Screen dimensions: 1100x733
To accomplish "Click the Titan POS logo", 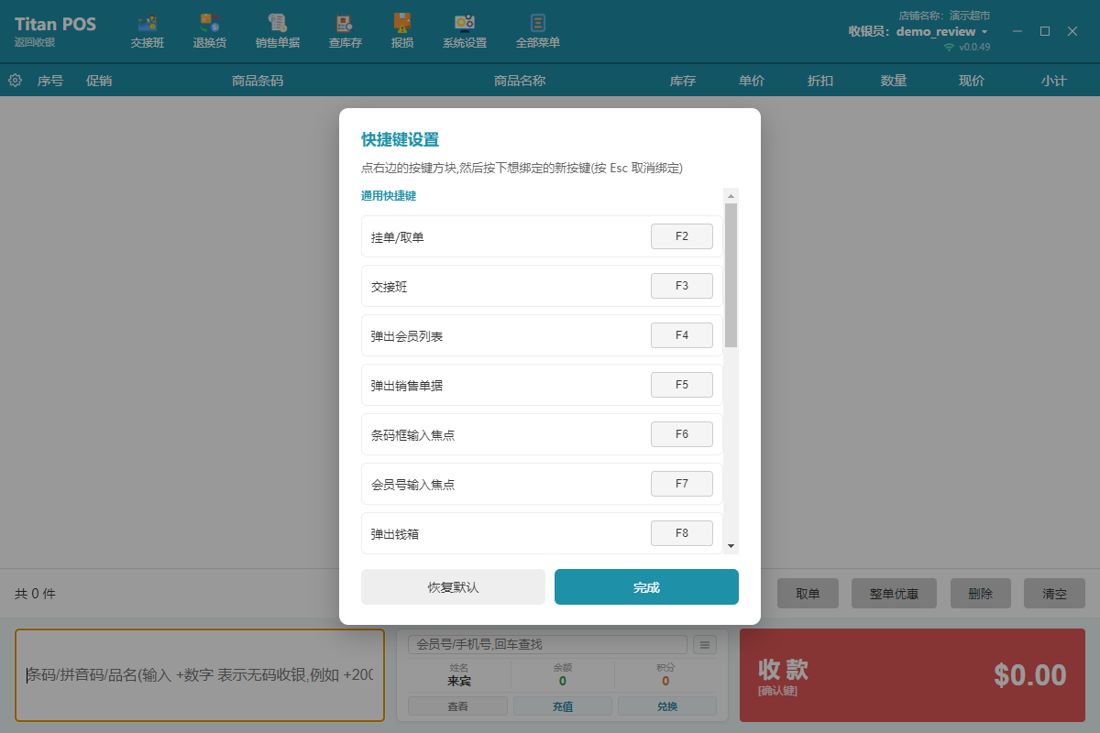I will tap(55, 24).
